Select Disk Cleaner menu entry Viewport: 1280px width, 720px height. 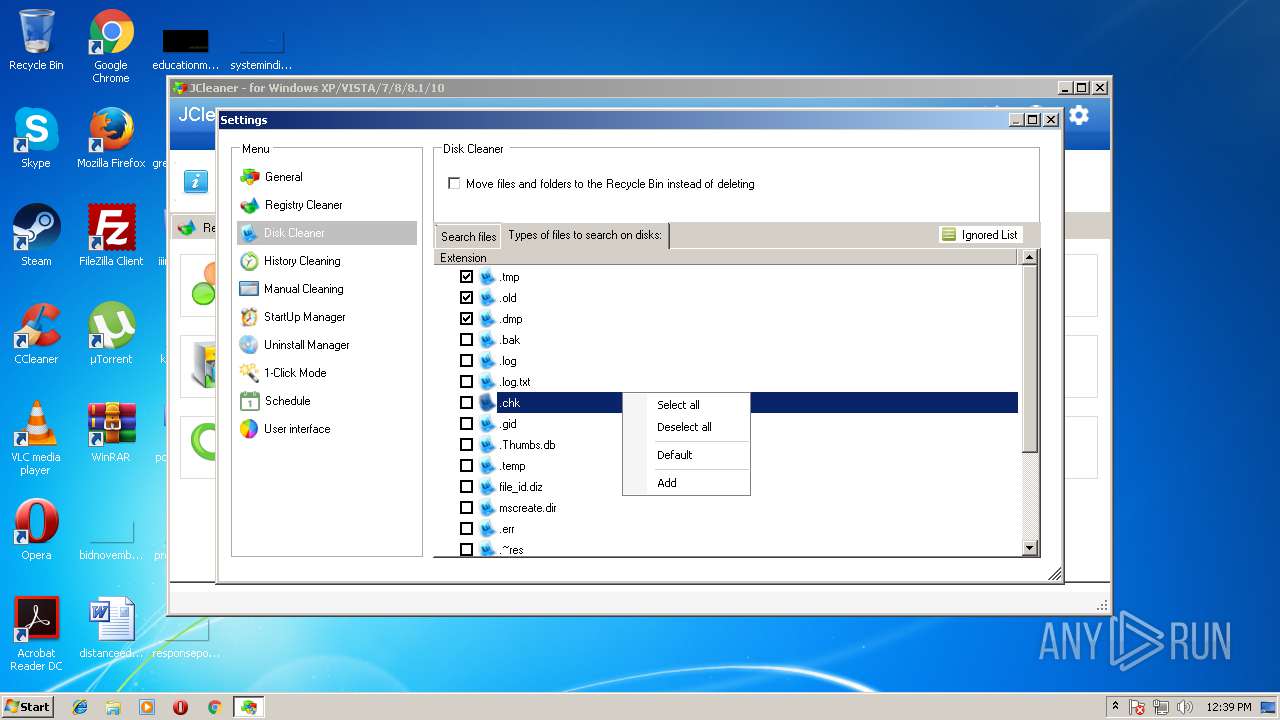326,233
